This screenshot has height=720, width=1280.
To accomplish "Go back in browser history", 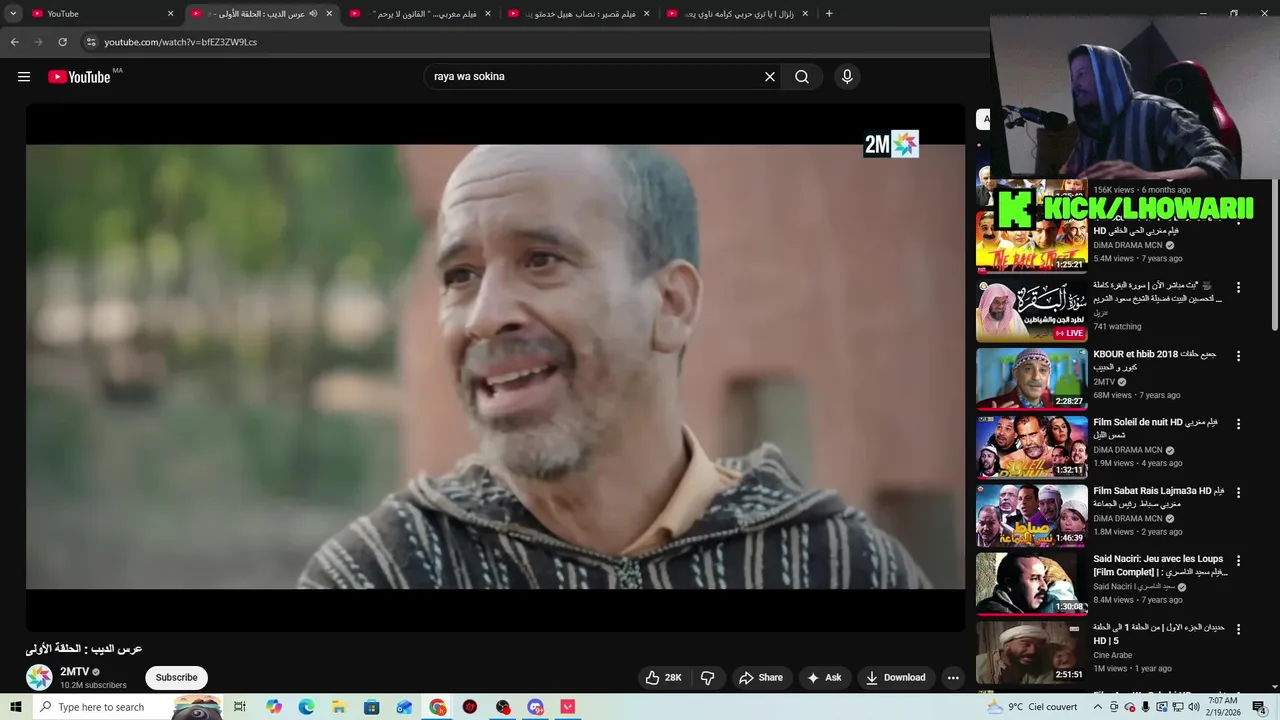I will pyautogui.click(x=15, y=42).
